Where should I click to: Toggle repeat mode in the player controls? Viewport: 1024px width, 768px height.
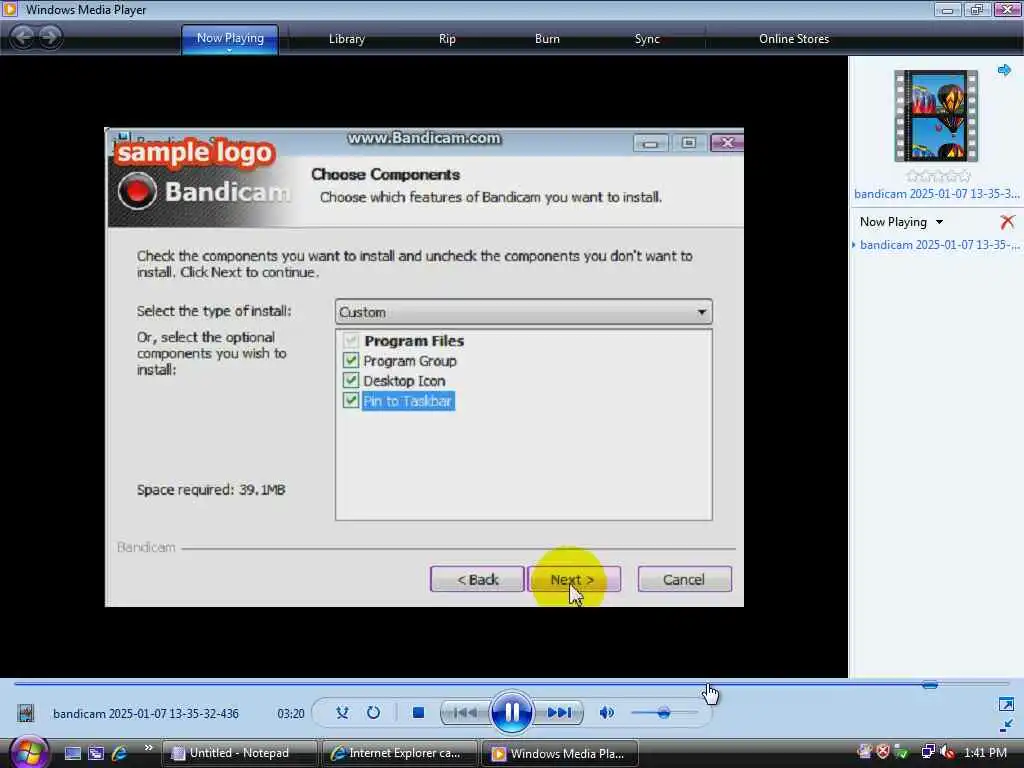coord(374,712)
